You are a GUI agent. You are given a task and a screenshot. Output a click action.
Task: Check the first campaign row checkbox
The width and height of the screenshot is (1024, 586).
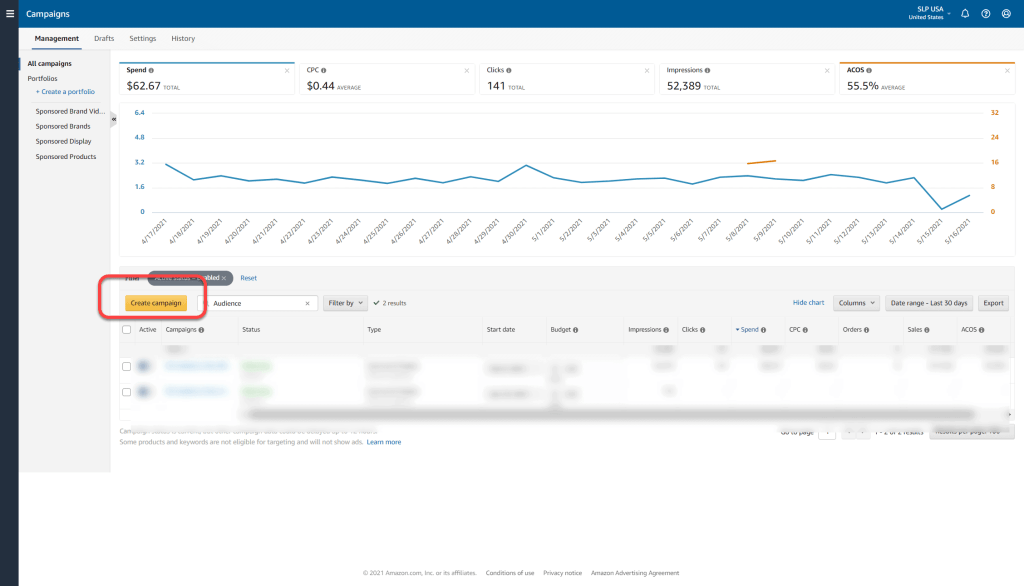pyautogui.click(x=126, y=367)
